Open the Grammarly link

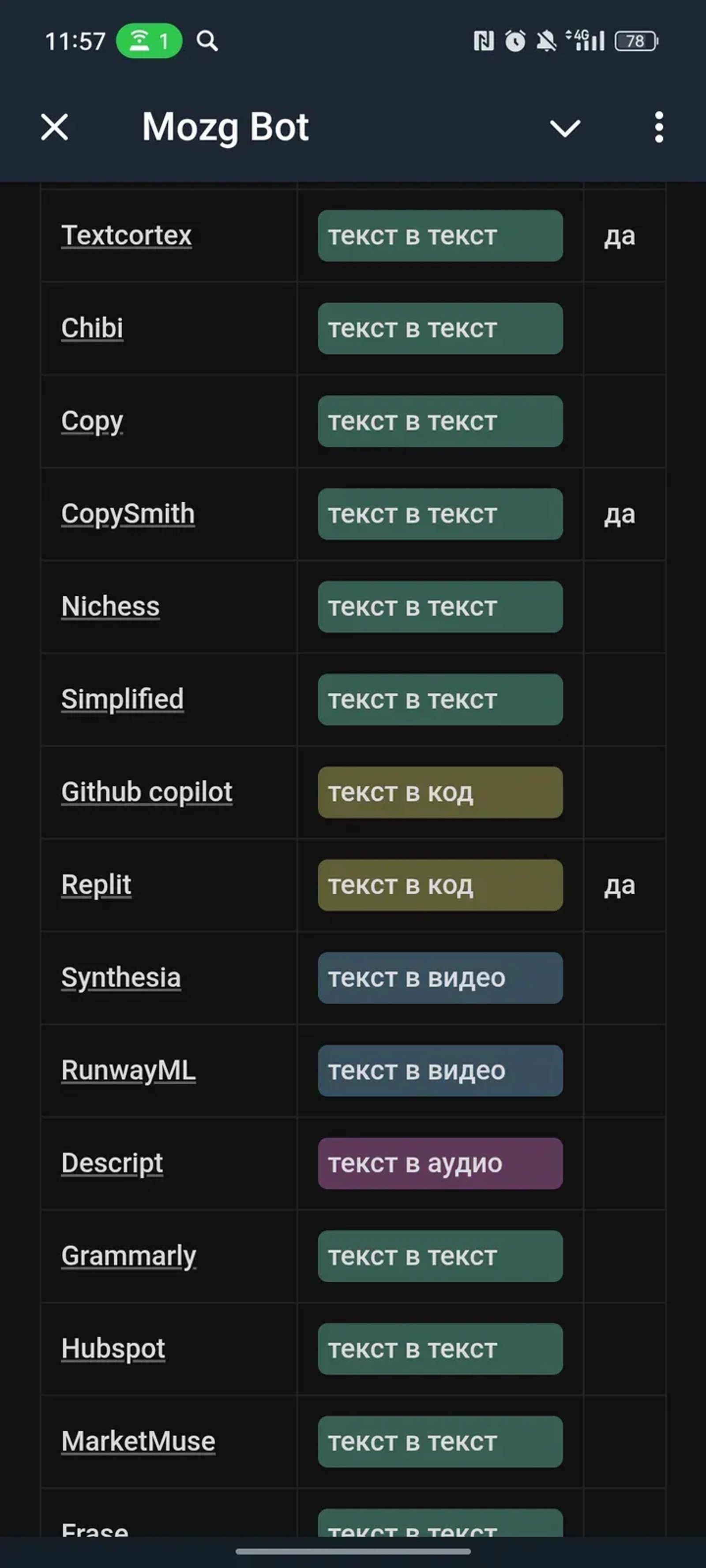click(x=128, y=1256)
